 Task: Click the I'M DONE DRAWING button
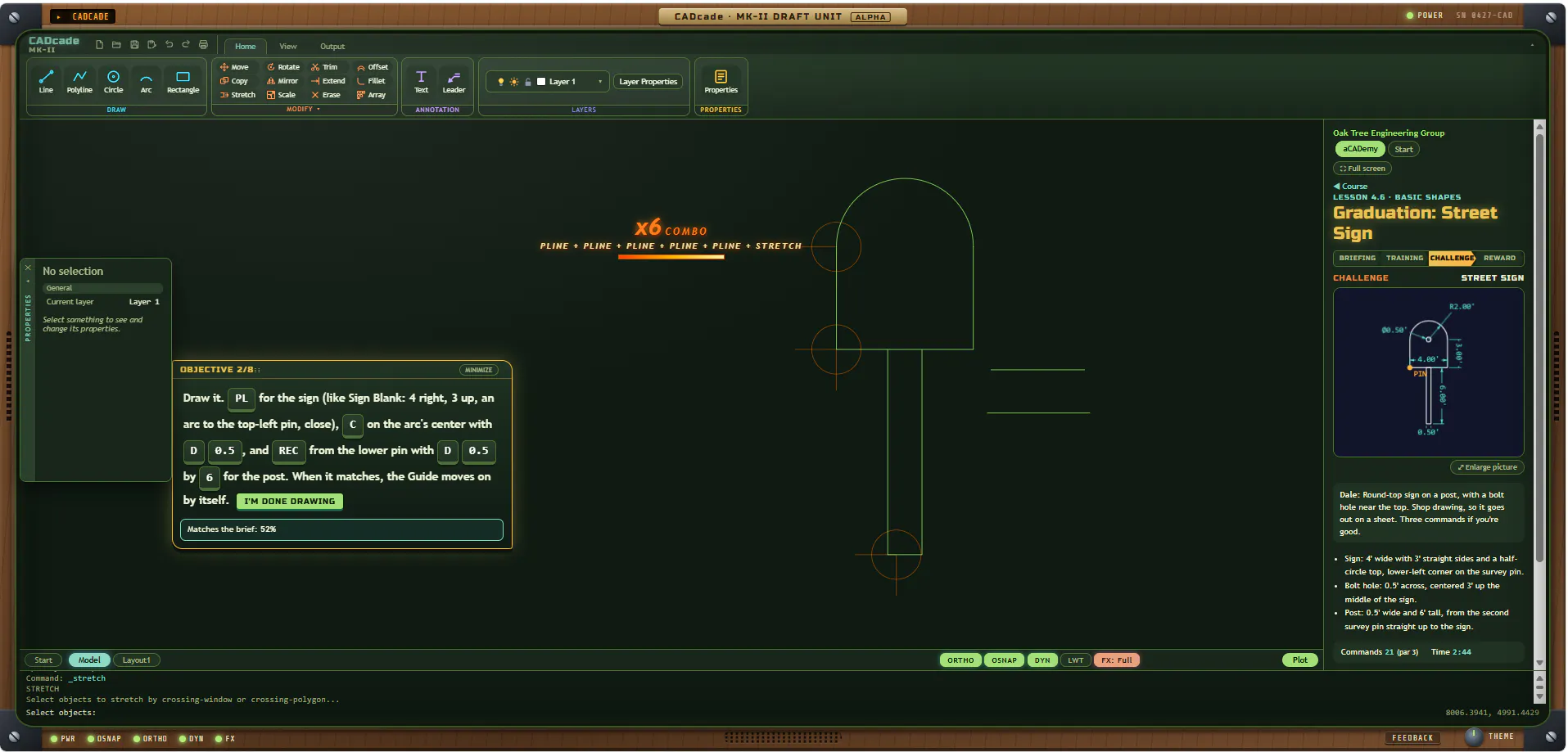pyautogui.click(x=290, y=502)
